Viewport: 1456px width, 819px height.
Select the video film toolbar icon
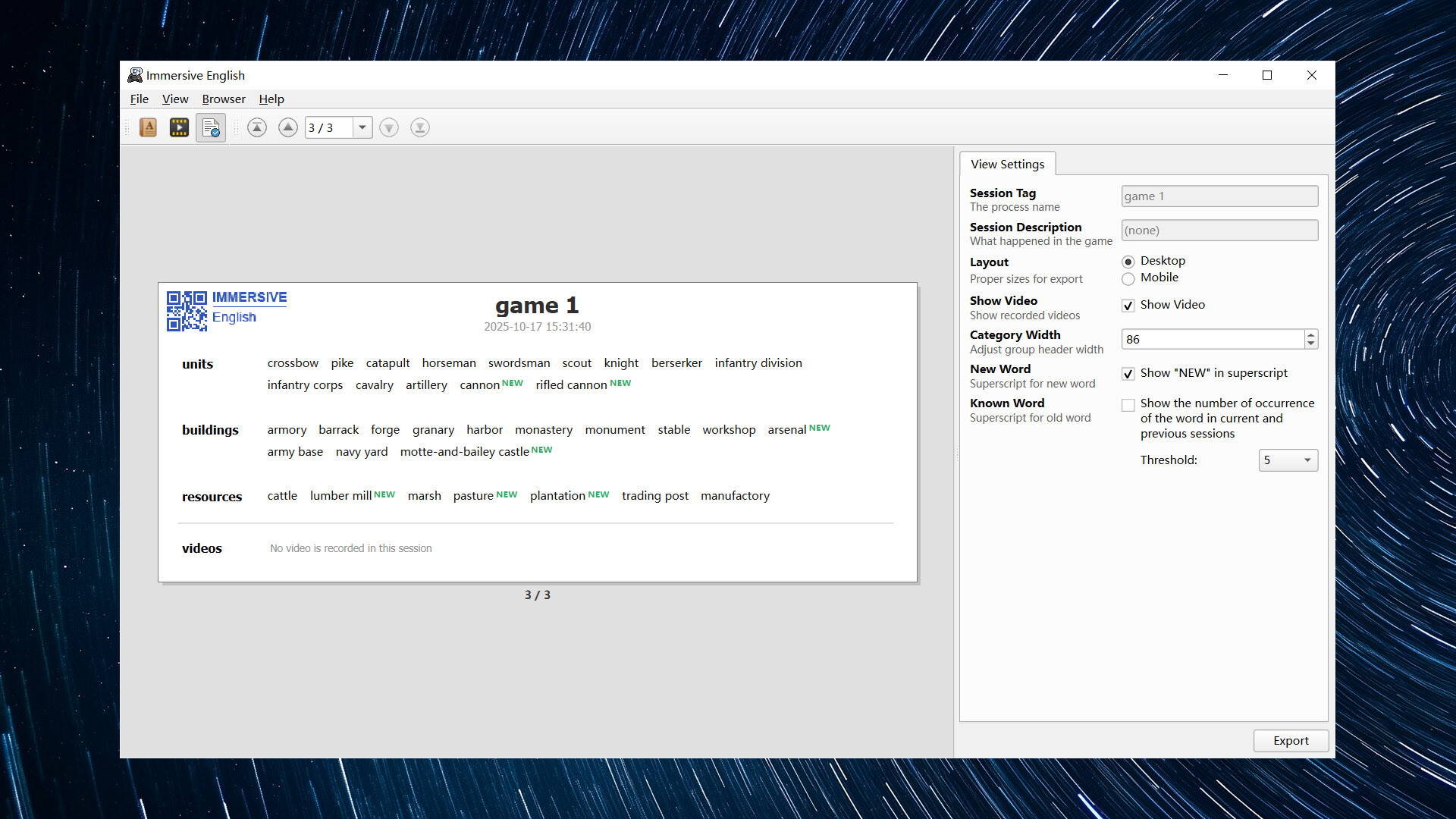[x=179, y=127]
